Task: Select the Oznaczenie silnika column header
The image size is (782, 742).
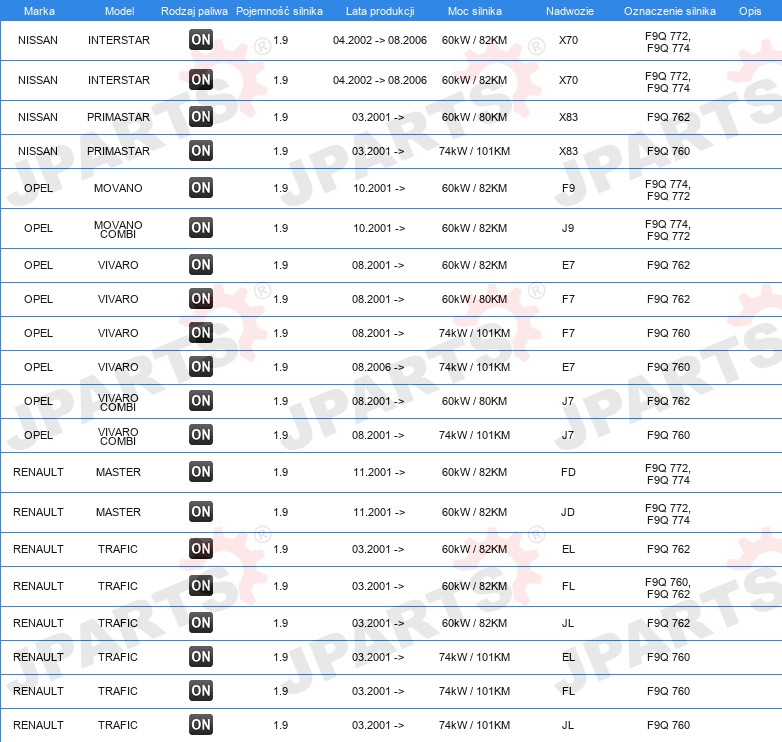Action: coord(670,11)
